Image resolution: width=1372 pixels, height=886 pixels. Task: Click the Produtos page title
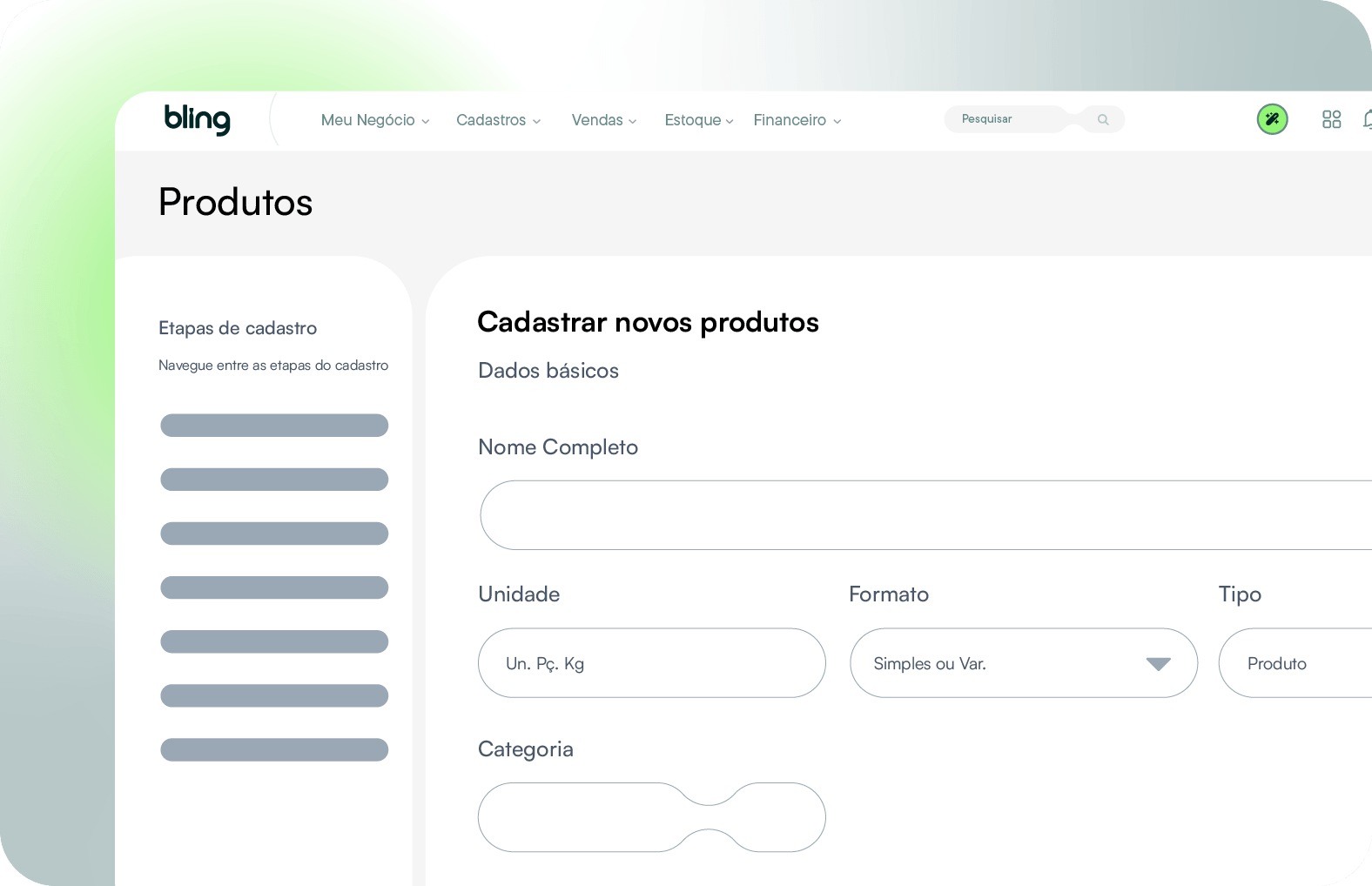click(235, 202)
